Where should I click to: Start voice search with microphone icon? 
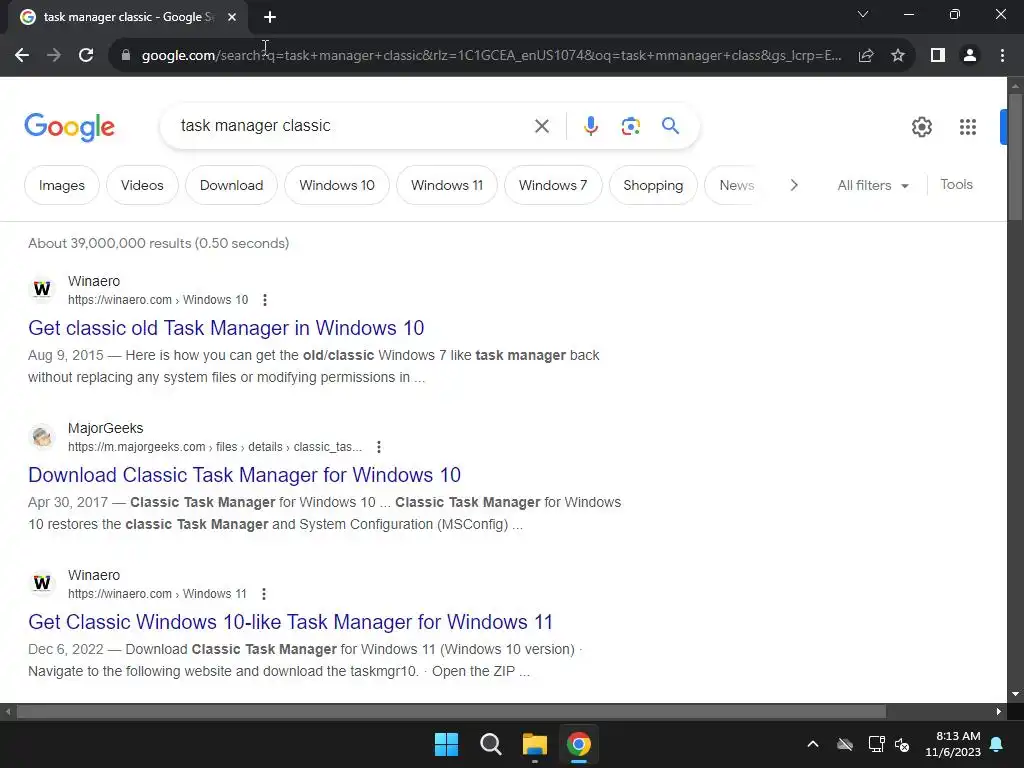pyautogui.click(x=590, y=126)
